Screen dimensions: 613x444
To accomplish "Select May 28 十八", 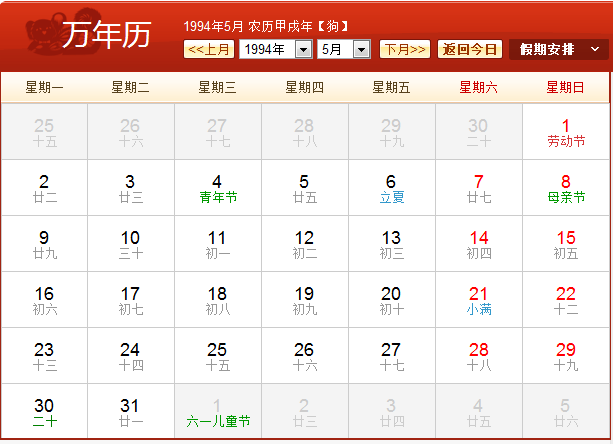I will coord(479,356).
